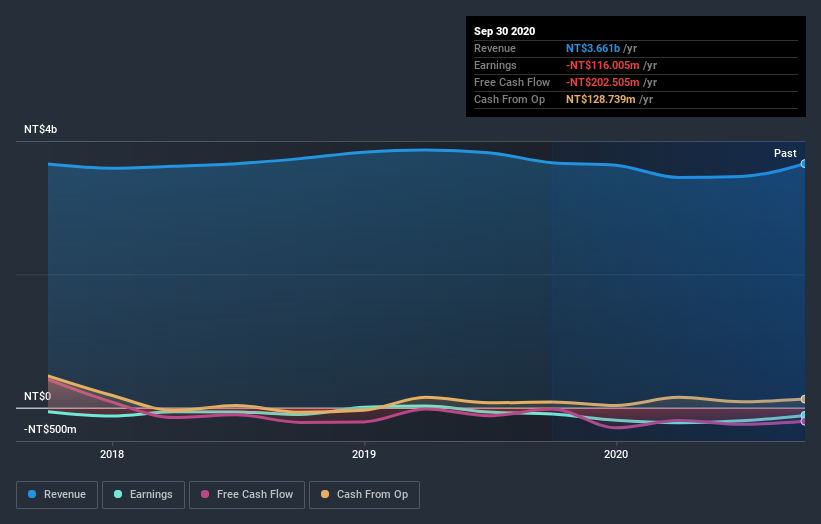Click the -NT$500m y-axis label
The height and width of the screenshot is (524, 821).
(50, 429)
